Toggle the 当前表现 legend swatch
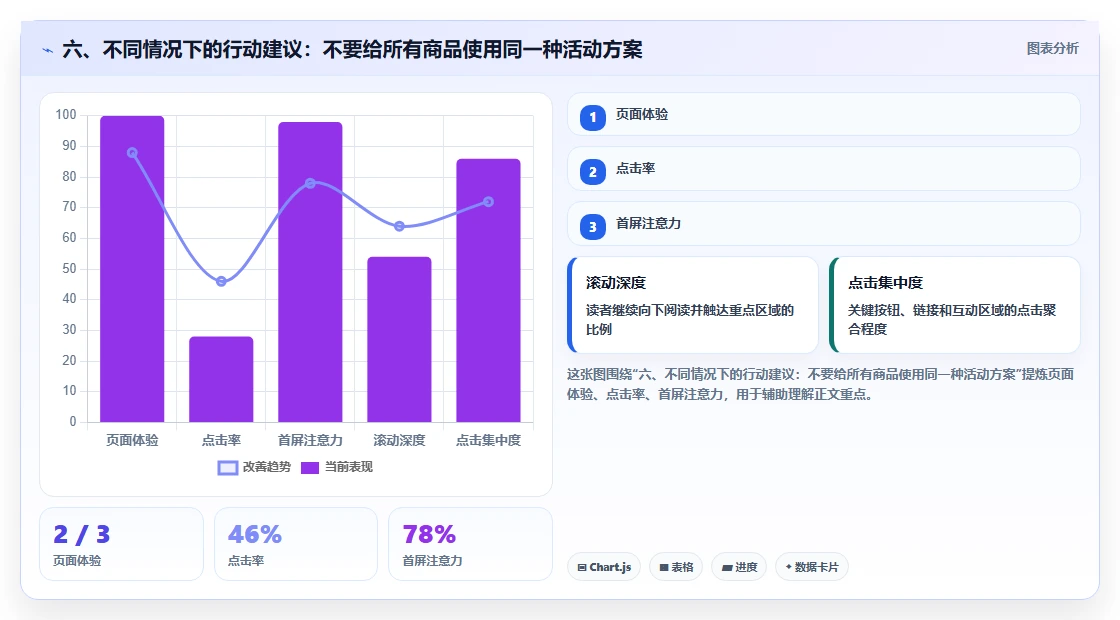 310,468
